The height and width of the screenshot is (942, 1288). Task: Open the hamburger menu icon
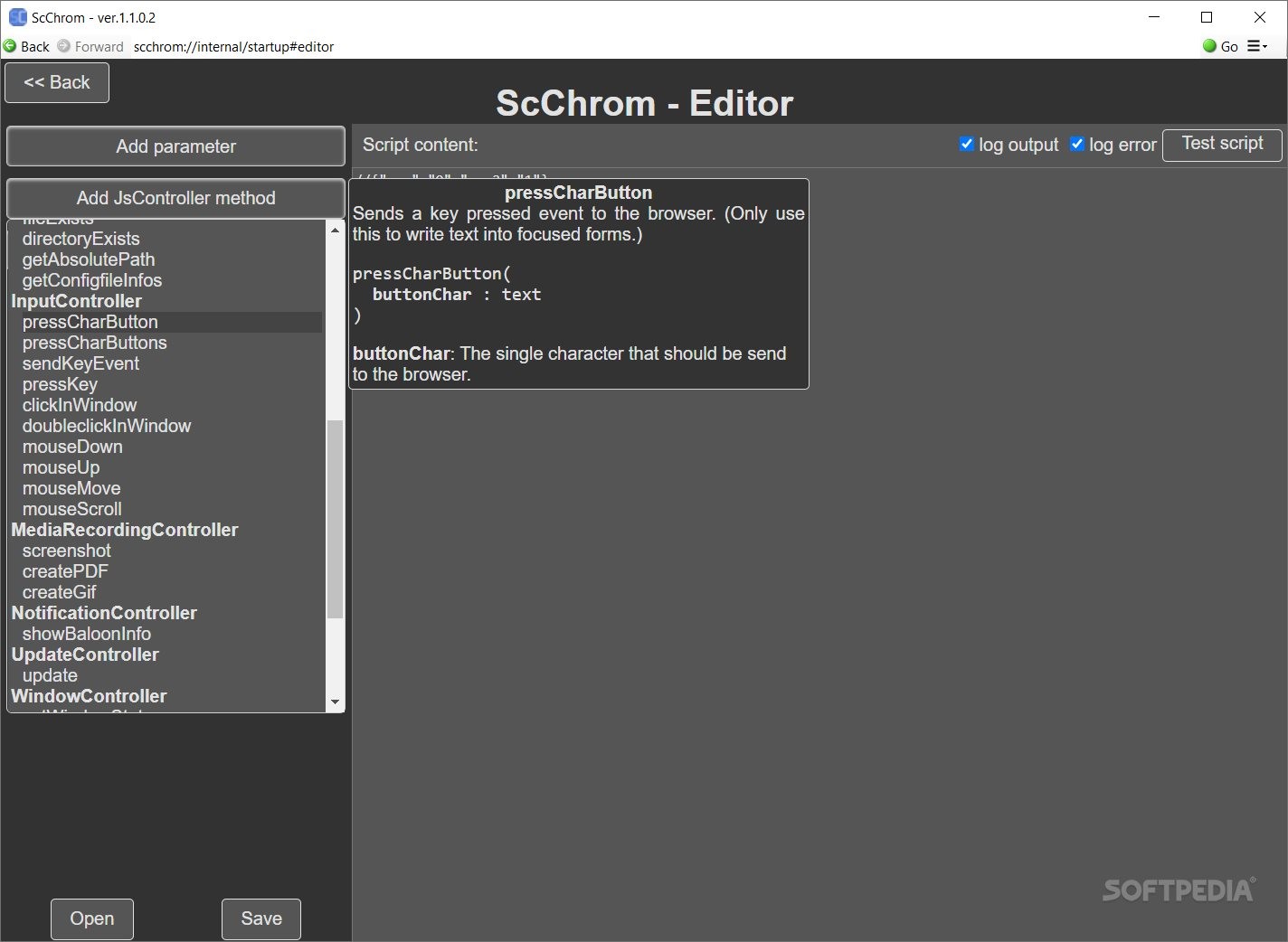(x=1257, y=46)
